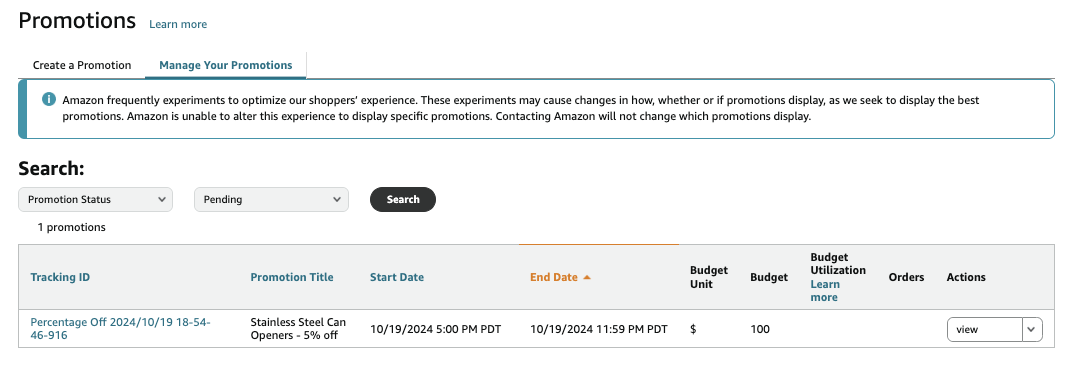Image resolution: width=1070 pixels, height=381 pixels.
Task: Select the Manage Your Promotions tab
Action: coord(226,66)
